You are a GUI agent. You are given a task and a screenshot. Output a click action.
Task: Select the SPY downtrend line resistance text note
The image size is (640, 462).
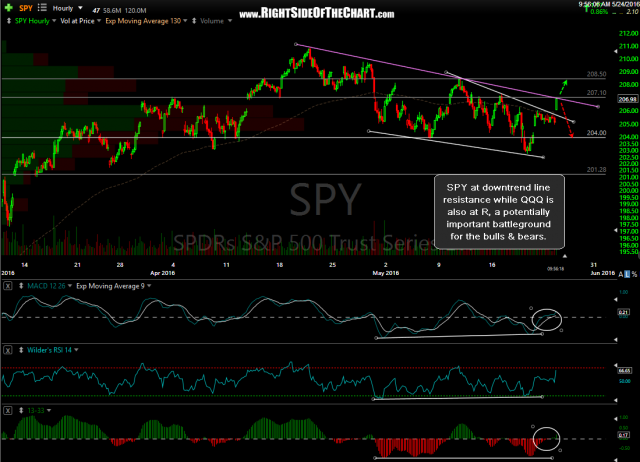click(499, 212)
